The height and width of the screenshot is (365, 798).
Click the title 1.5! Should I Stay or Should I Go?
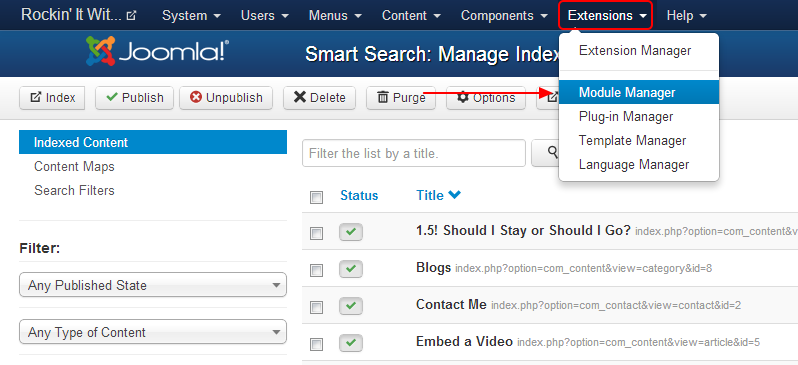click(523, 230)
